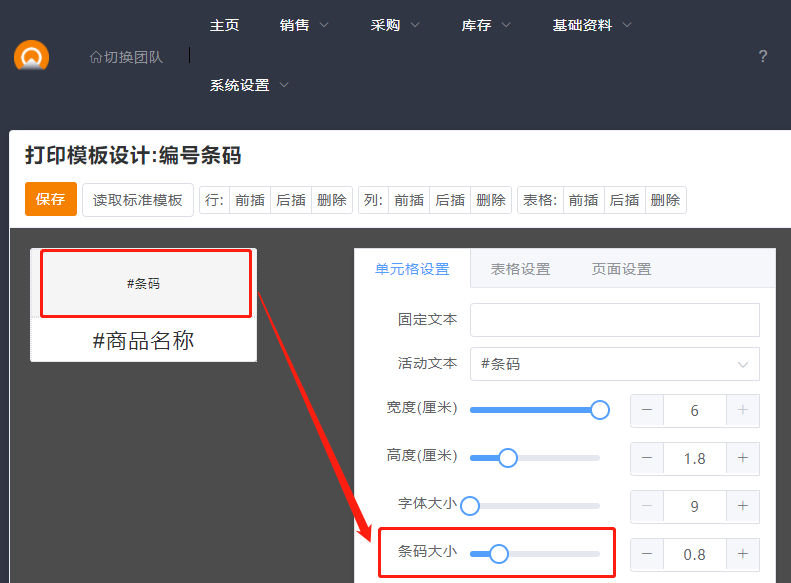This screenshot has width=791, height=583.
Task: Click the help question mark icon
Action: (x=763, y=57)
